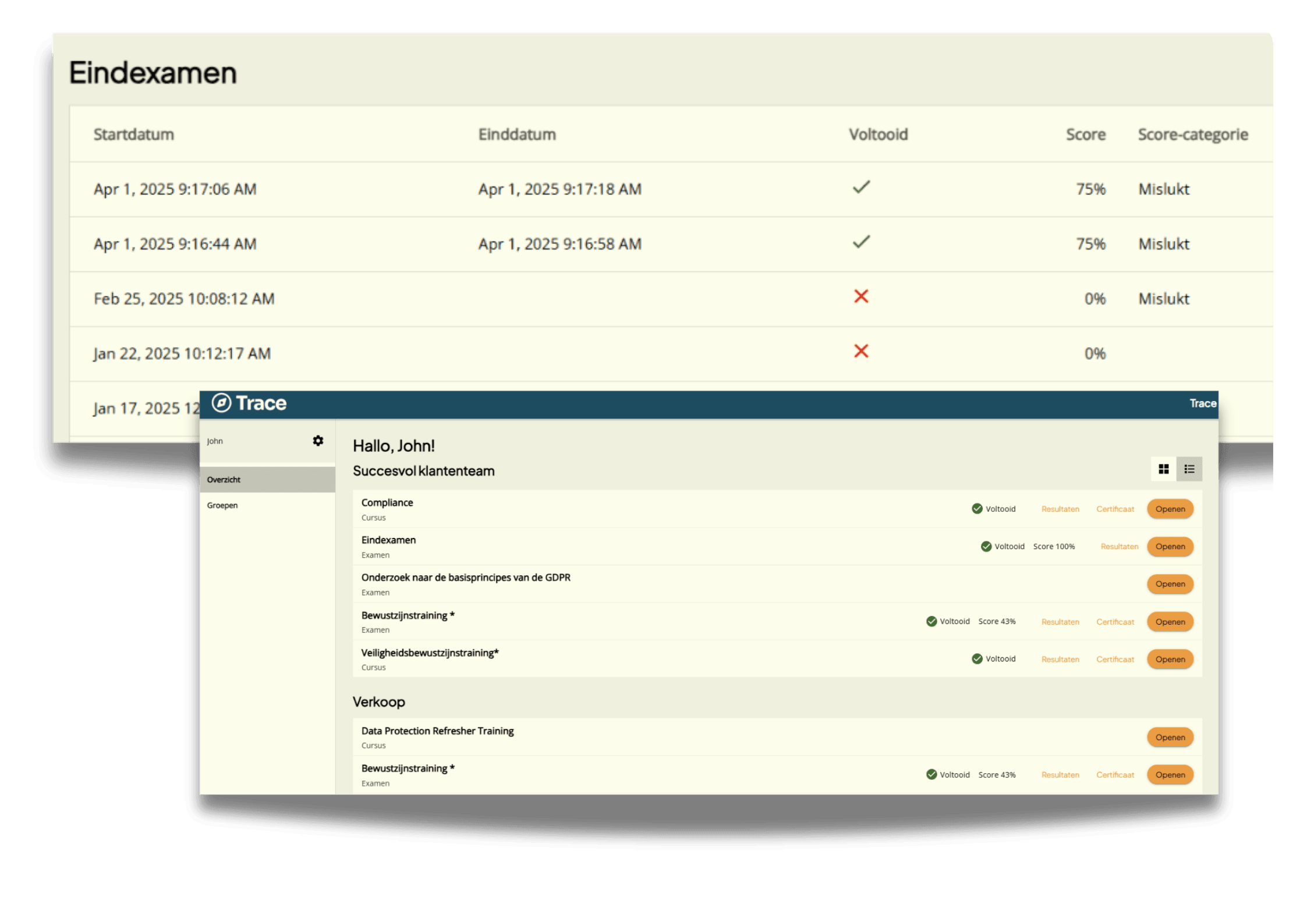Viewport: 1307px width, 924px height.
Task: Click Trace account name in header
Action: [1202, 403]
